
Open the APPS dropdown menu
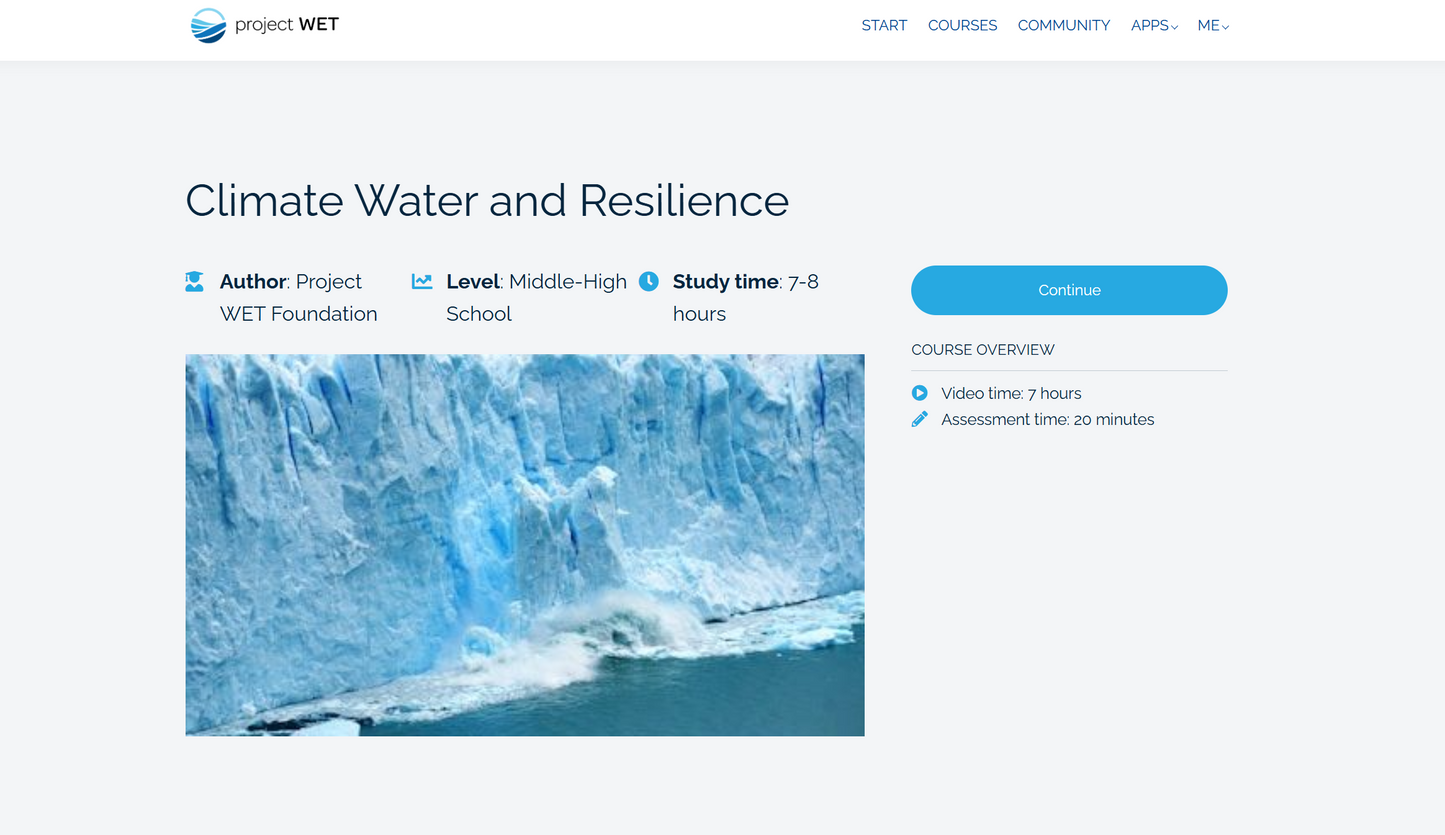[x=1149, y=25]
